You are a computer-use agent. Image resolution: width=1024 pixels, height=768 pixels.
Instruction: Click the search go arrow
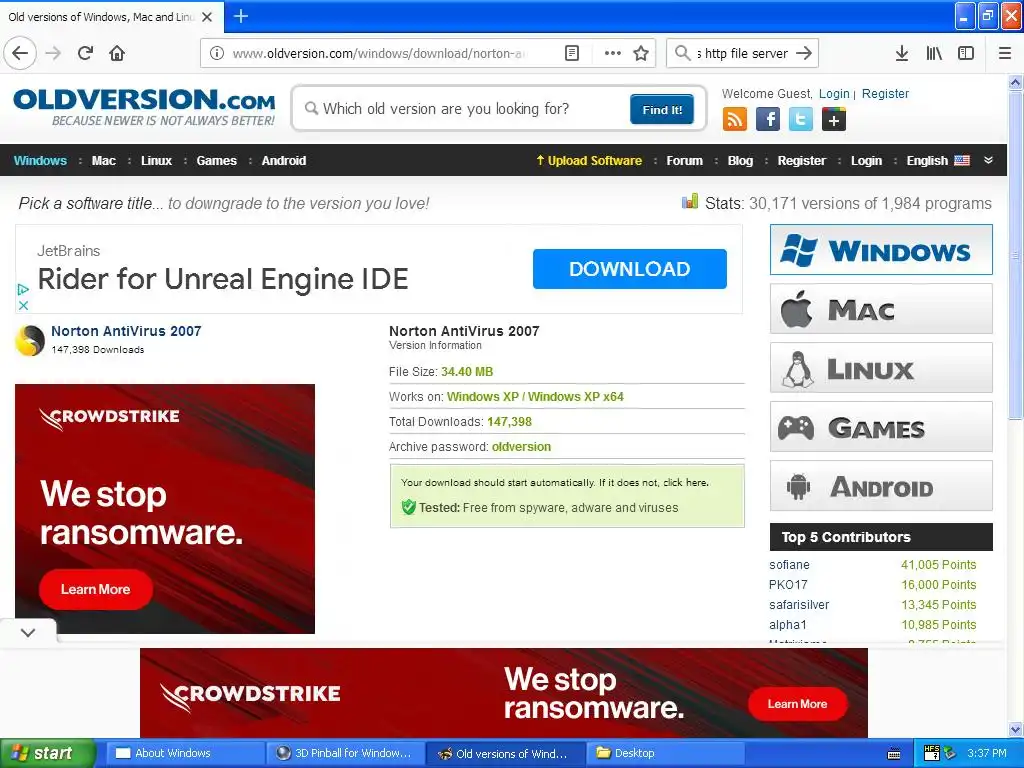point(804,53)
